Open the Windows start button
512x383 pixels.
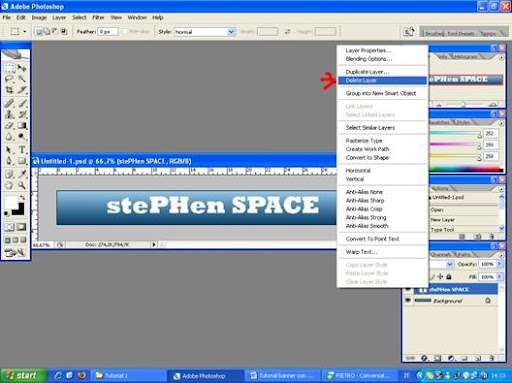tap(23, 376)
